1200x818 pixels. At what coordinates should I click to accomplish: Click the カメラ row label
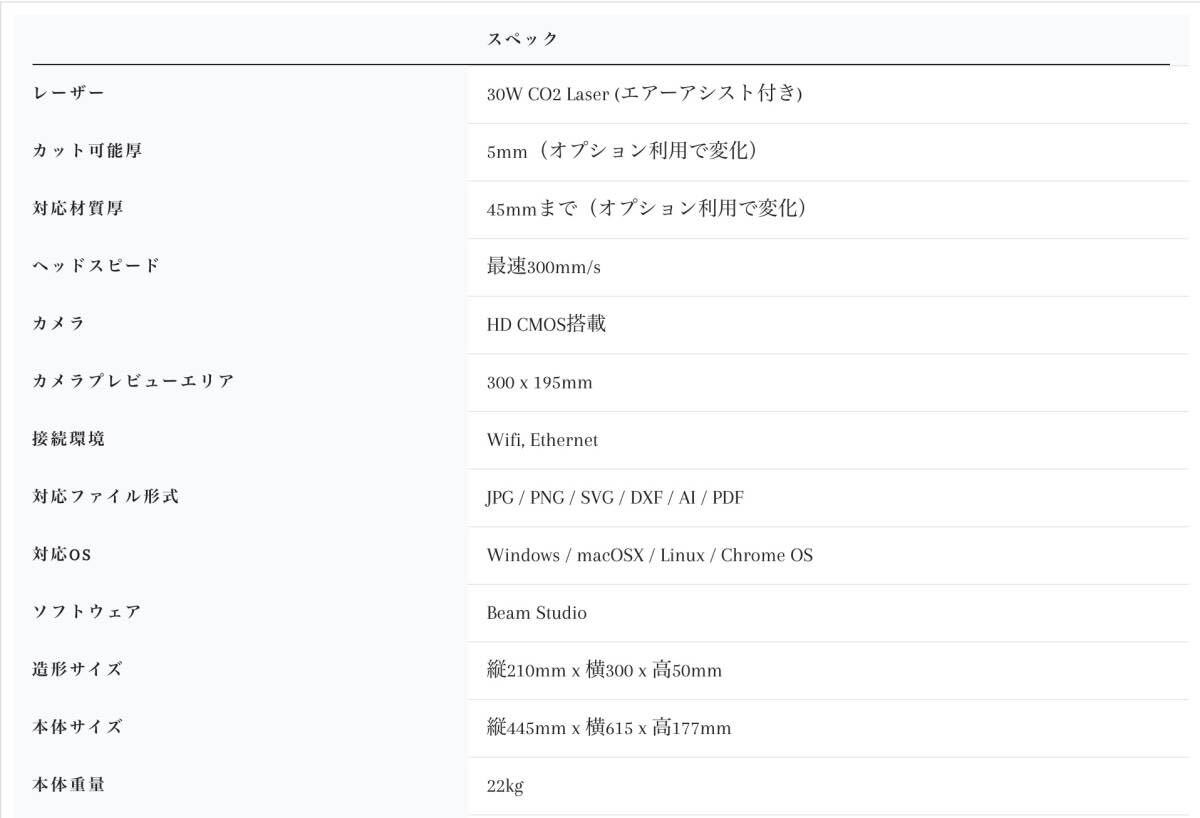tap(58, 323)
